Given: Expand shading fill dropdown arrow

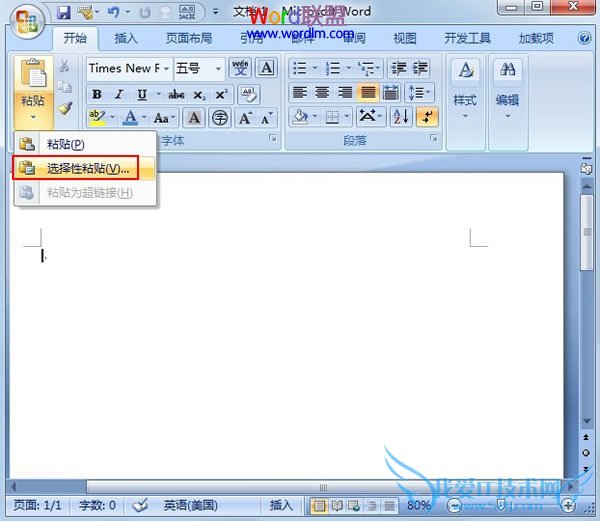Looking at the screenshot, I should [x=315, y=116].
